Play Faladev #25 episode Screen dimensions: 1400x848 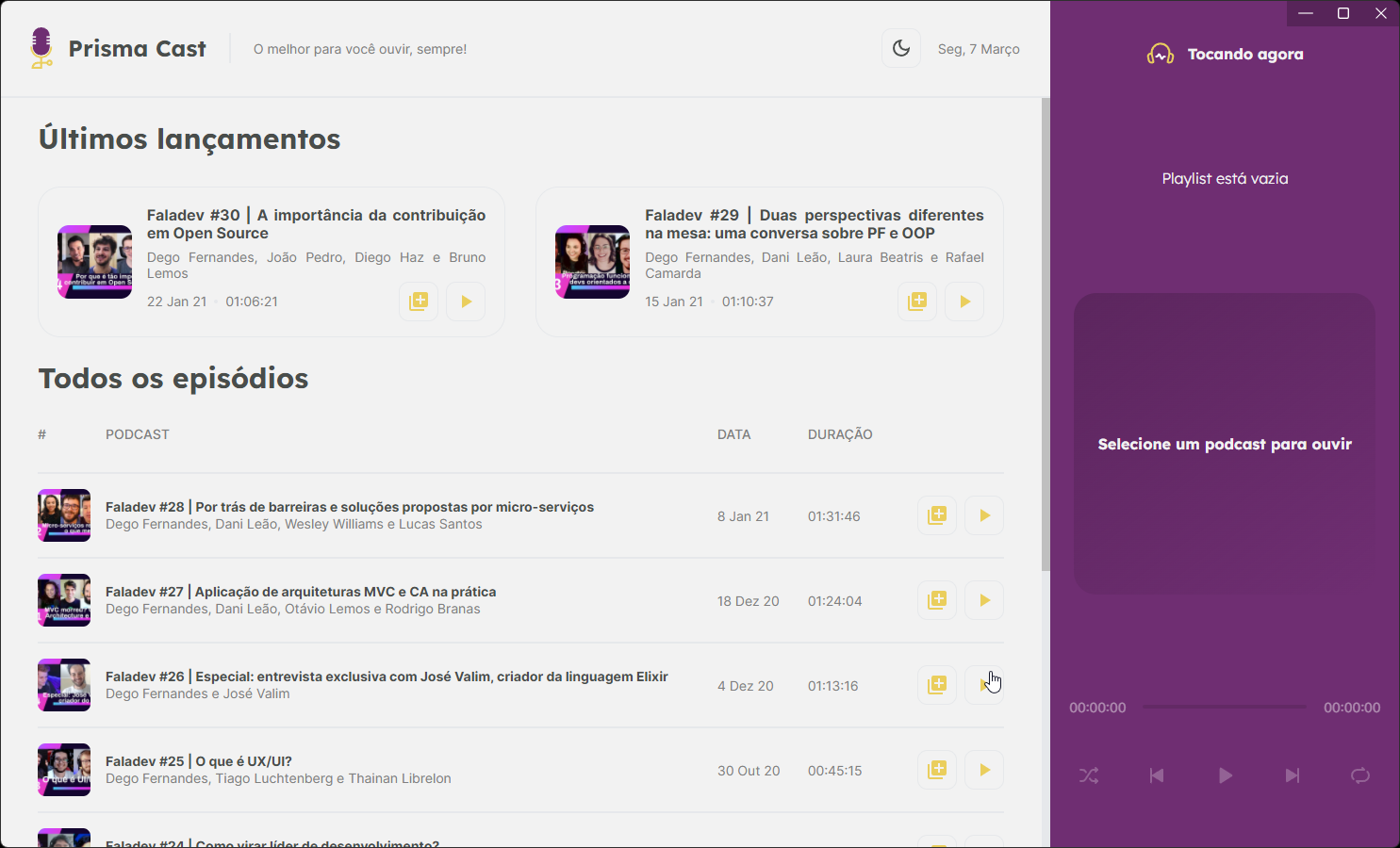click(984, 770)
